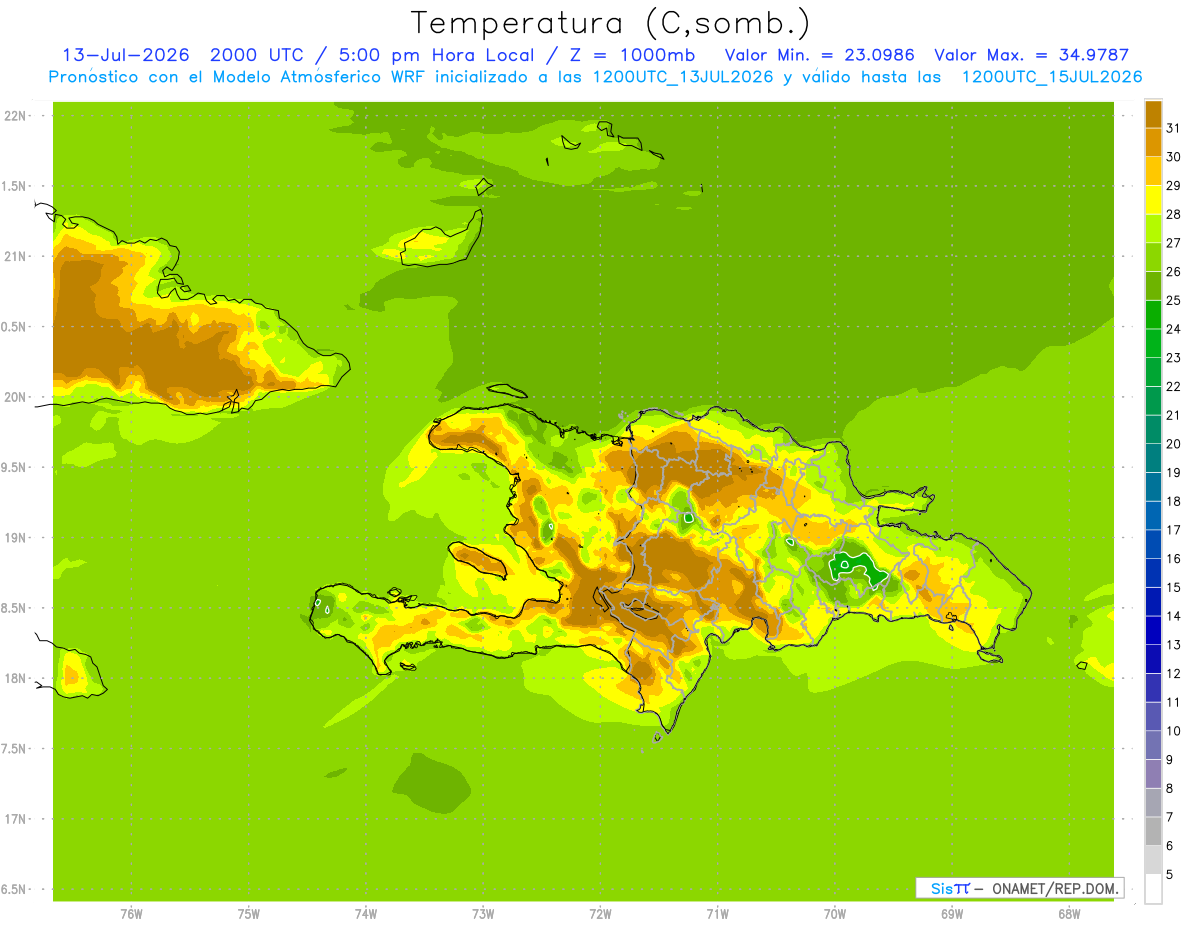
Task: Click the legend swatch between 30 and 31
Action: (1153, 142)
